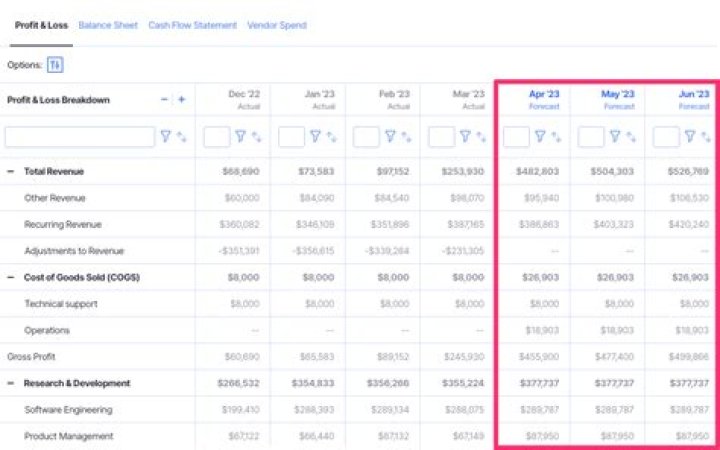Select the Adjustments to Revenue row label
The image size is (720, 450).
click(74, 251)
